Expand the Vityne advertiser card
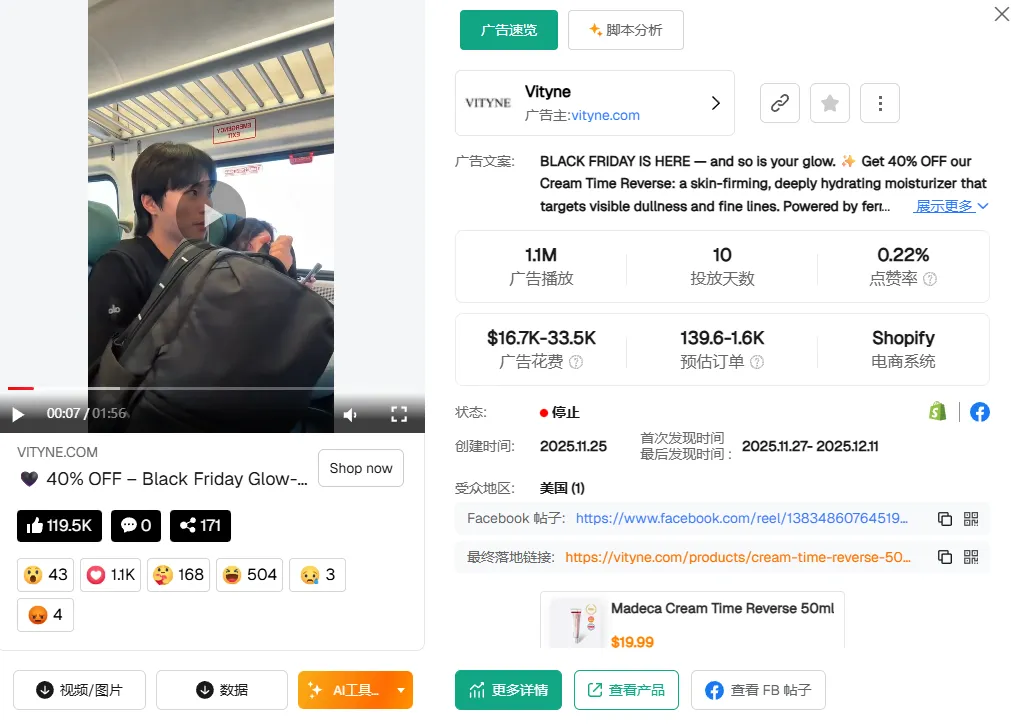 pyautogui.click(x=715, y=103)
